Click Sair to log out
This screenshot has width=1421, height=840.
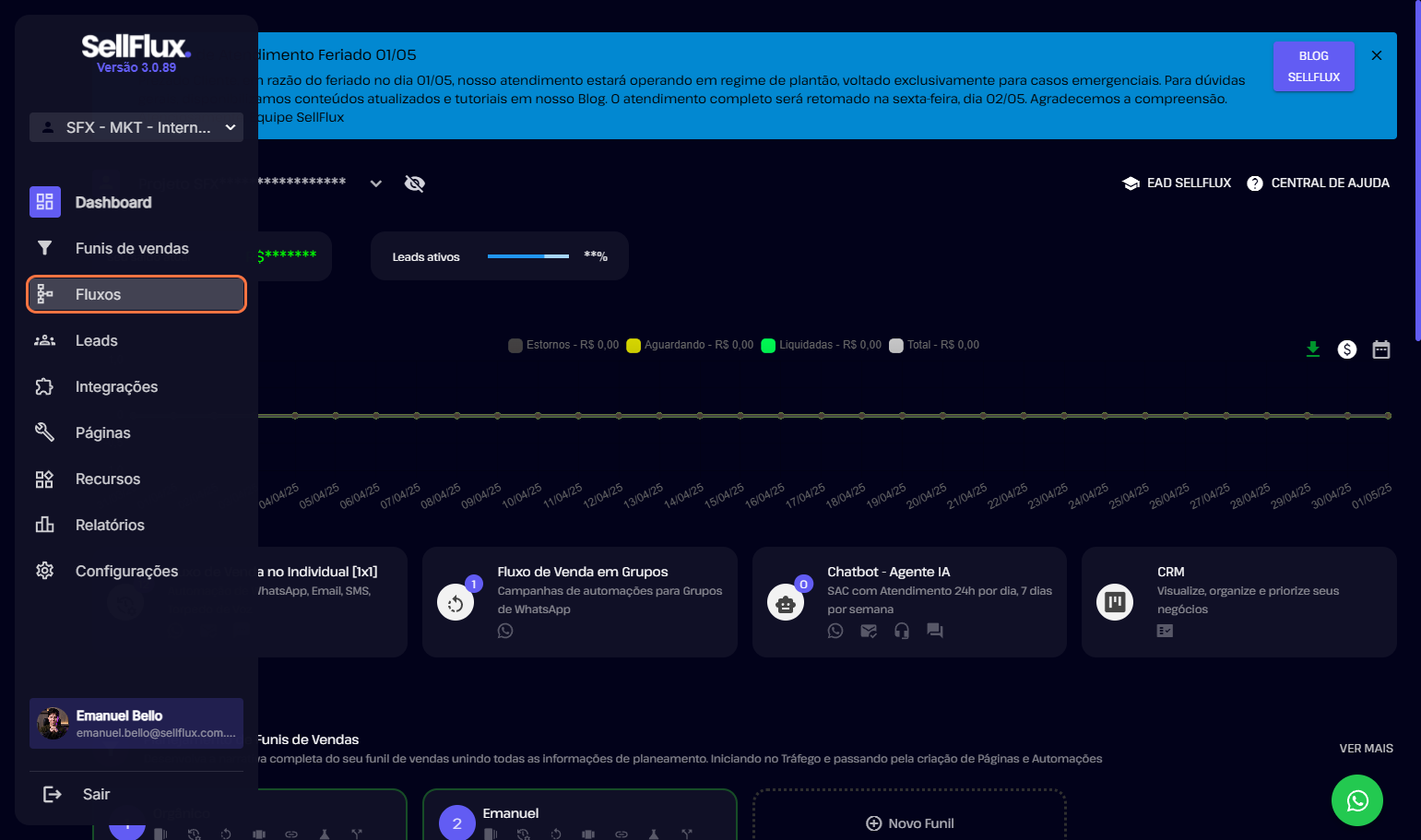pyautogui.click(x=96, y=794)
